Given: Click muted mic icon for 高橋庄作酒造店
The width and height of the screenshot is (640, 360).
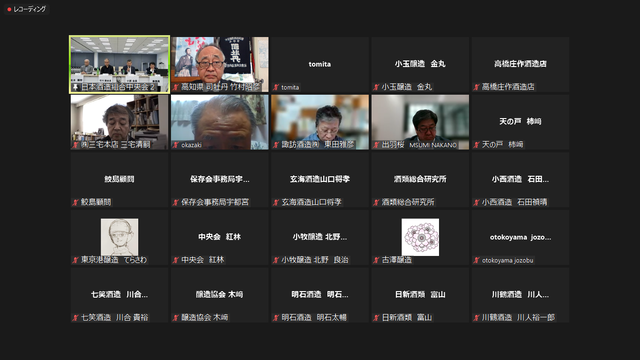Looking at the screenshot, I should coord(476,87).
